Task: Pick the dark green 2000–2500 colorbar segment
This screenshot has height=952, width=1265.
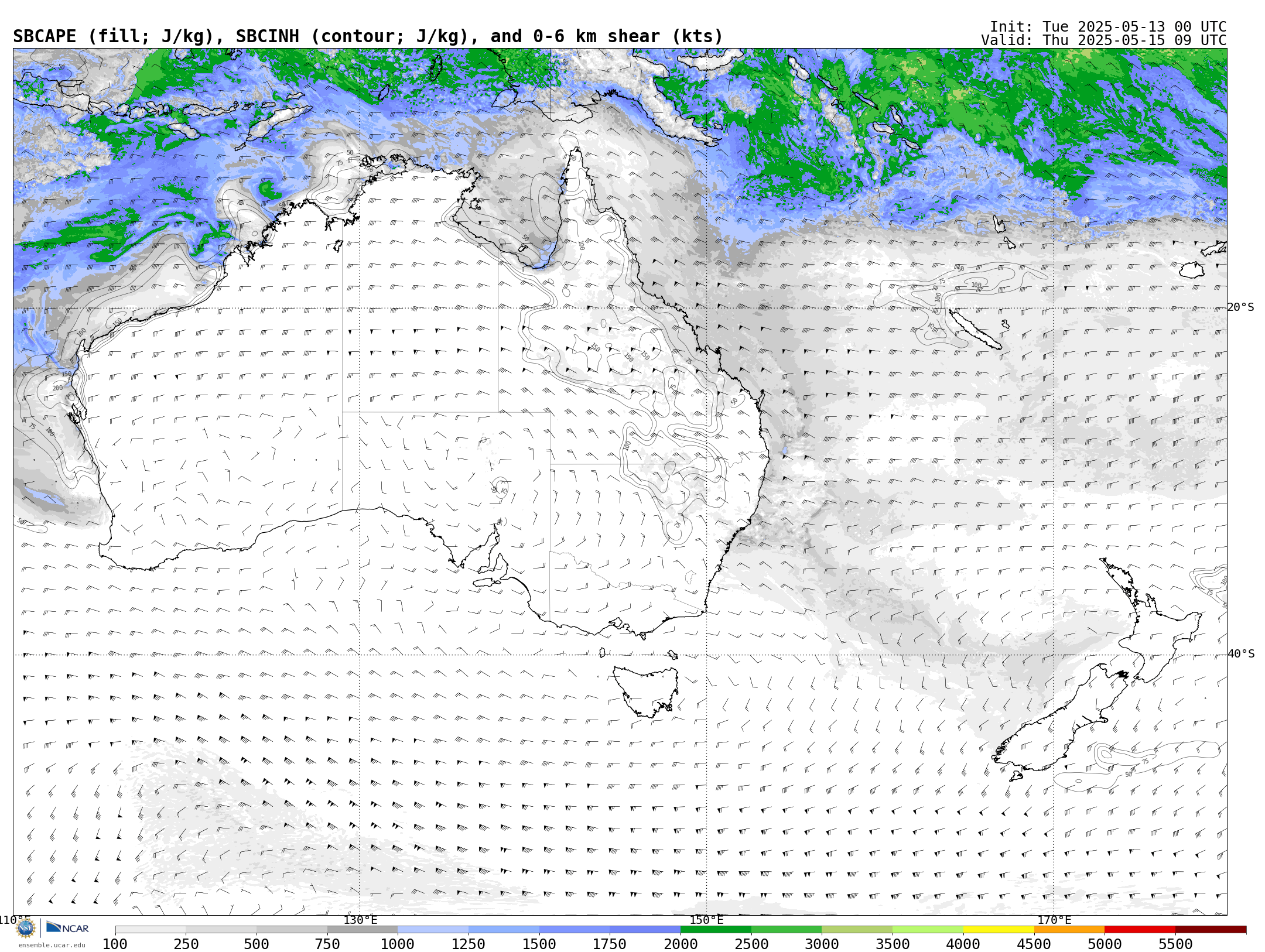Action: 716,930
